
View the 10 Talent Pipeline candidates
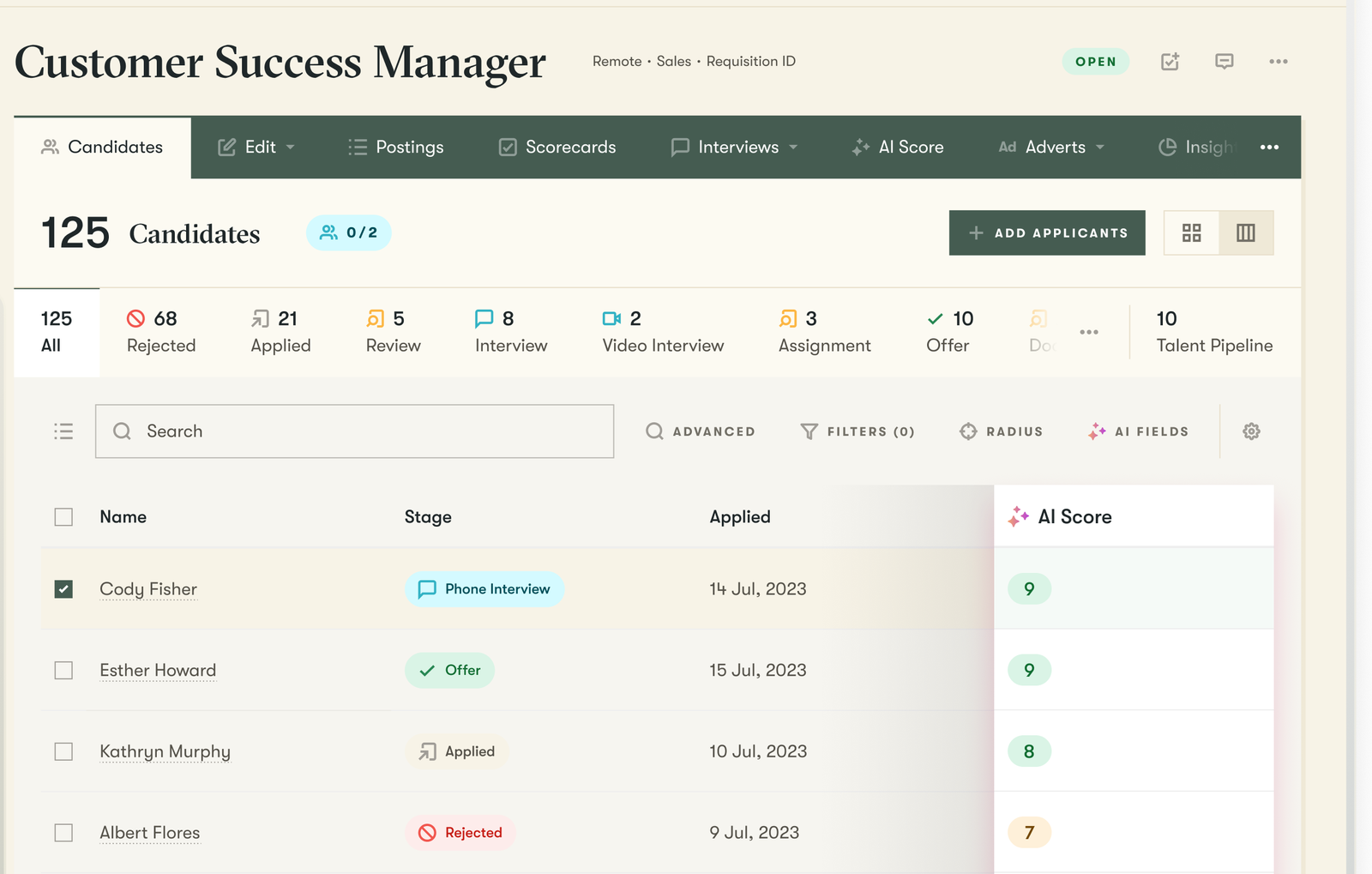tap(1214, 332)
